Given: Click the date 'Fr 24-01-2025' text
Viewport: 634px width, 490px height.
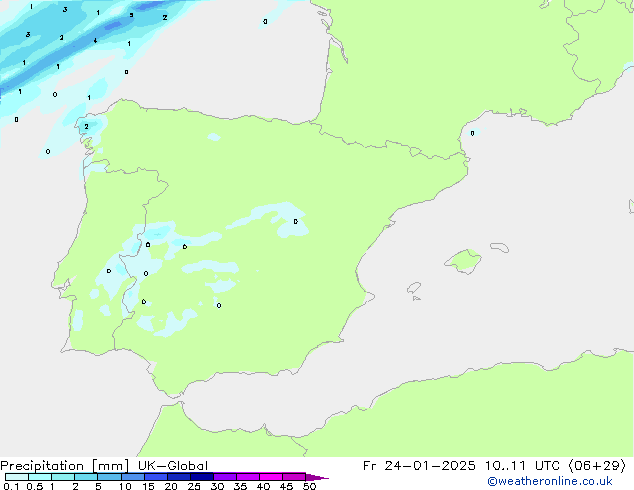Looking at the screenshot, I should click(x=419, y=466).
